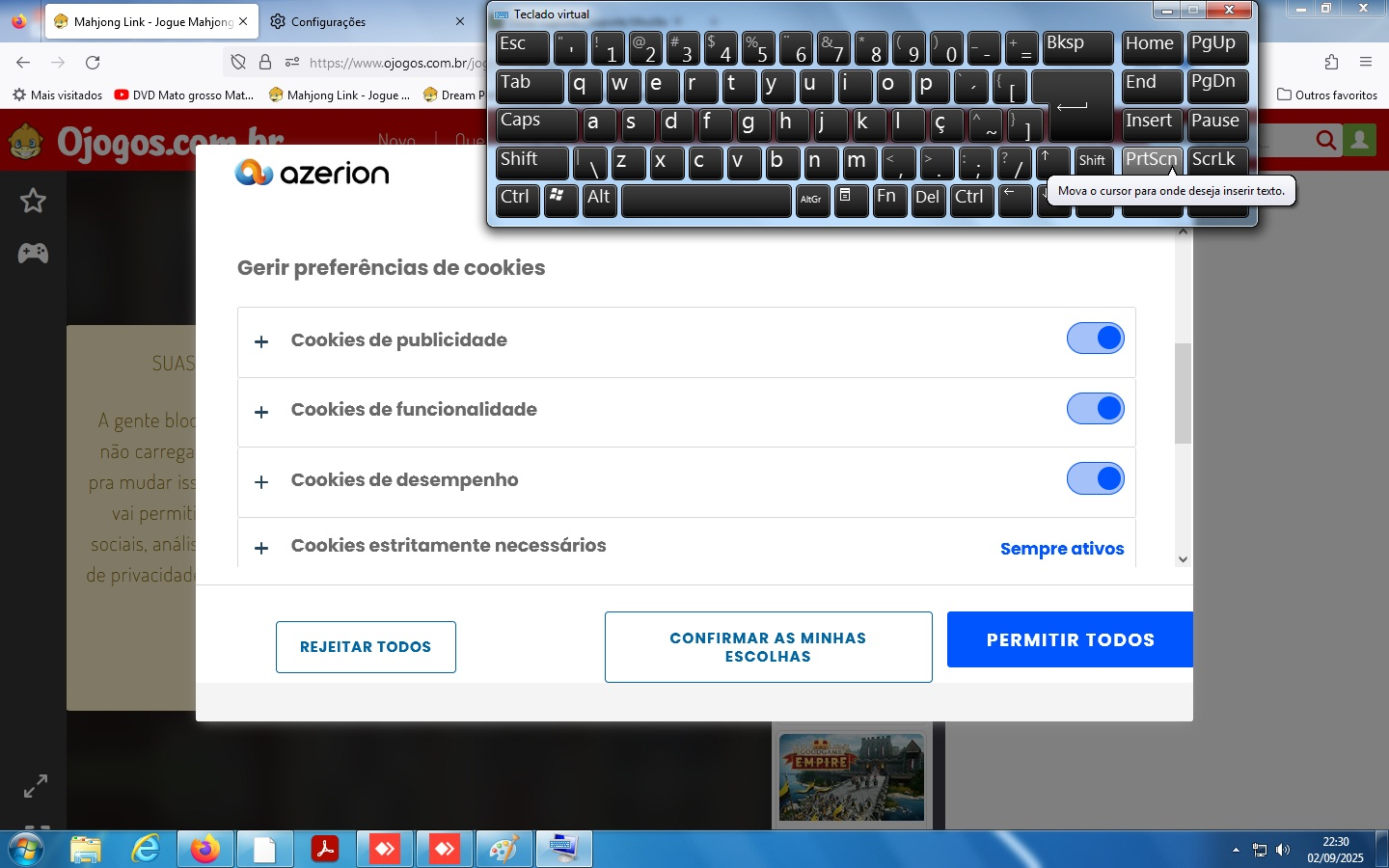Toggle AltGr key on virtual keyboard
1389x868 pixels.
(x=812, y=201)
